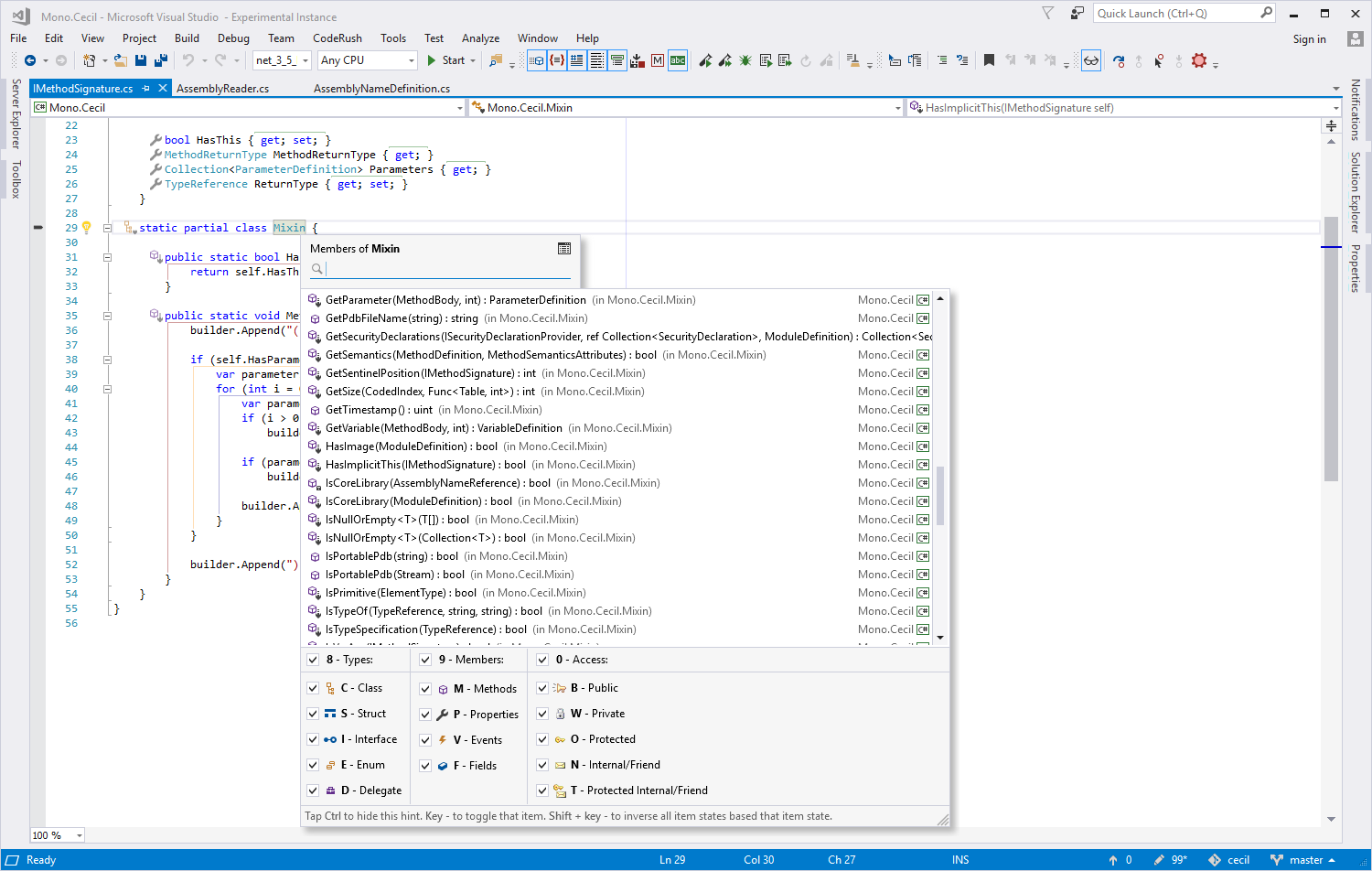Open the CodeRush menu
1372x871 pixels.
coord(335,38)
